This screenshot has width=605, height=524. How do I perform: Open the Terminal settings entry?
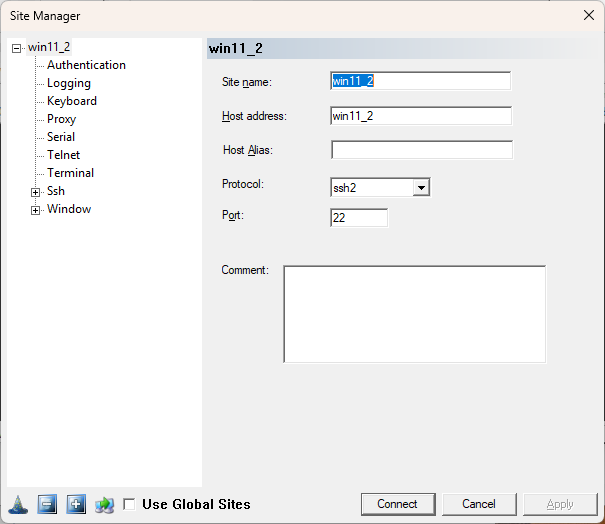click(70, 173)
